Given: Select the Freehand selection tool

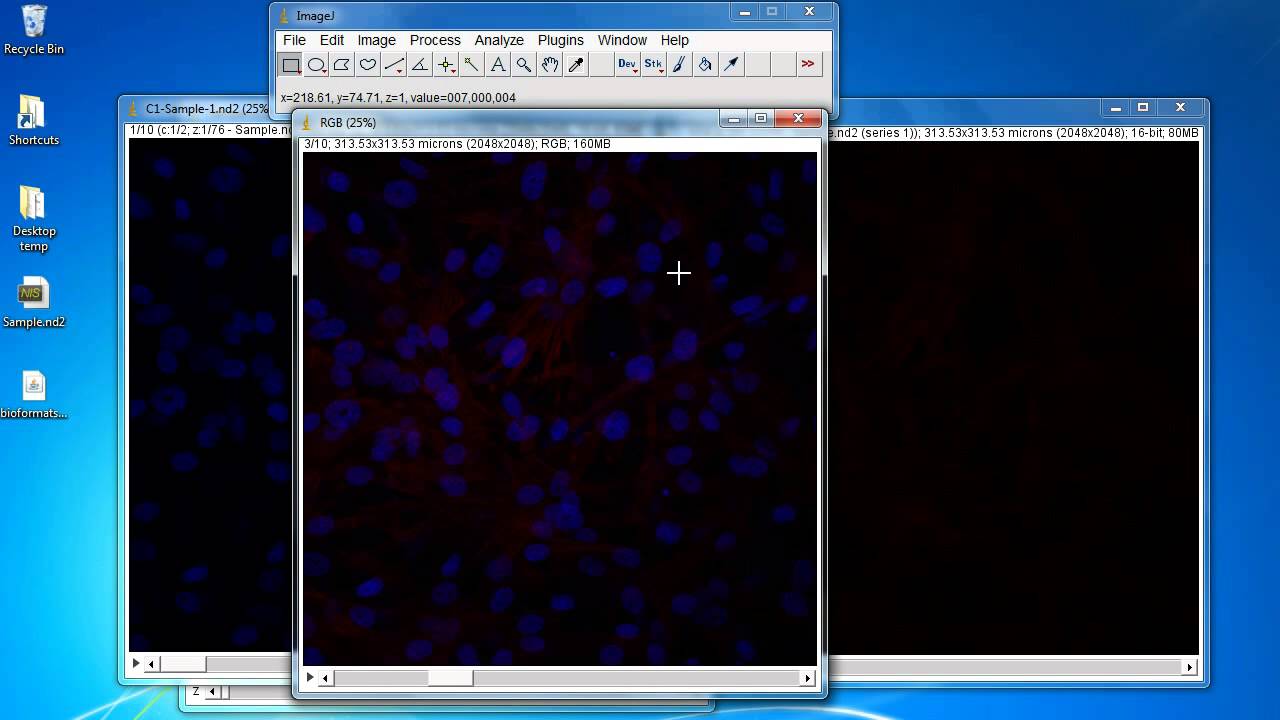Looking at the screenshot, I should pos(368,65).
